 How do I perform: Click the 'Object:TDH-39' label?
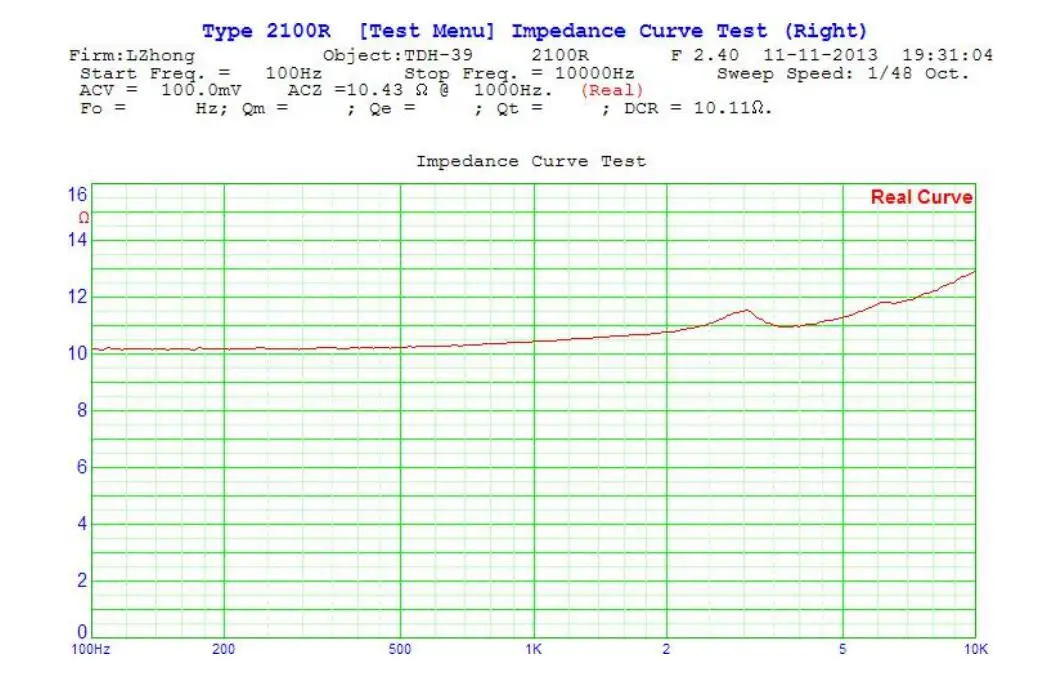398,55
